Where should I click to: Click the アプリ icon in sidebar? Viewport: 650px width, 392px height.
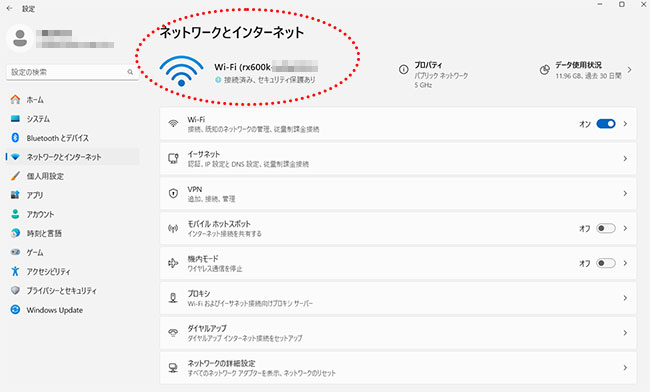[x=15, y=195]
